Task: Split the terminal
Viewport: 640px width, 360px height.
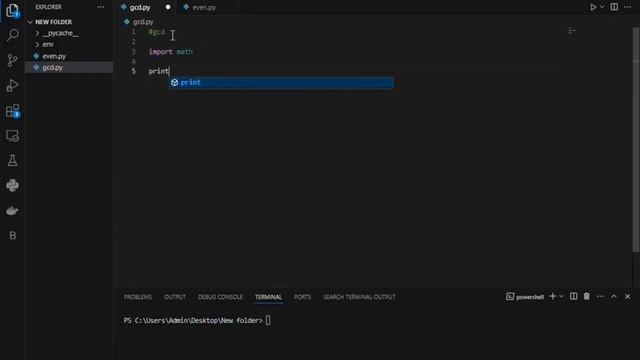Action: tap(573, 296)
